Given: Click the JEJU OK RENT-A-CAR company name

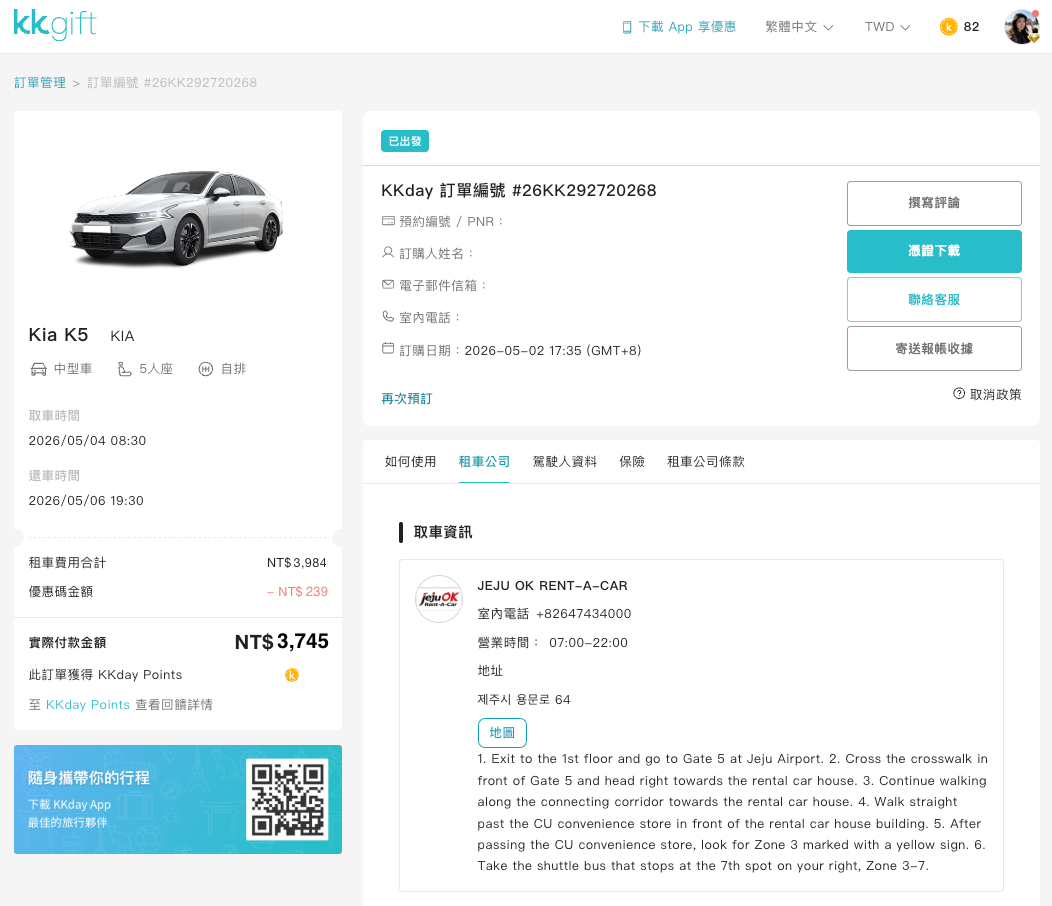Looking at the screenshot, I should (x=552, y=585).
